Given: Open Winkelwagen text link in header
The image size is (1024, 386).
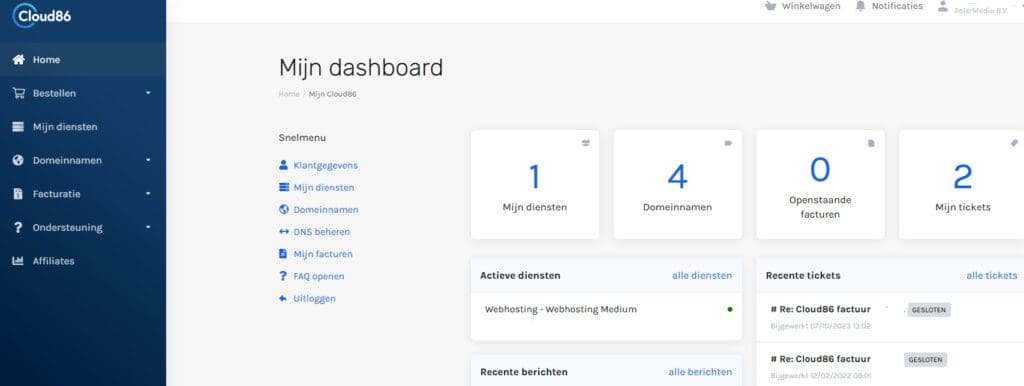Looking at the screenshot, I should [x=811, y=6].
